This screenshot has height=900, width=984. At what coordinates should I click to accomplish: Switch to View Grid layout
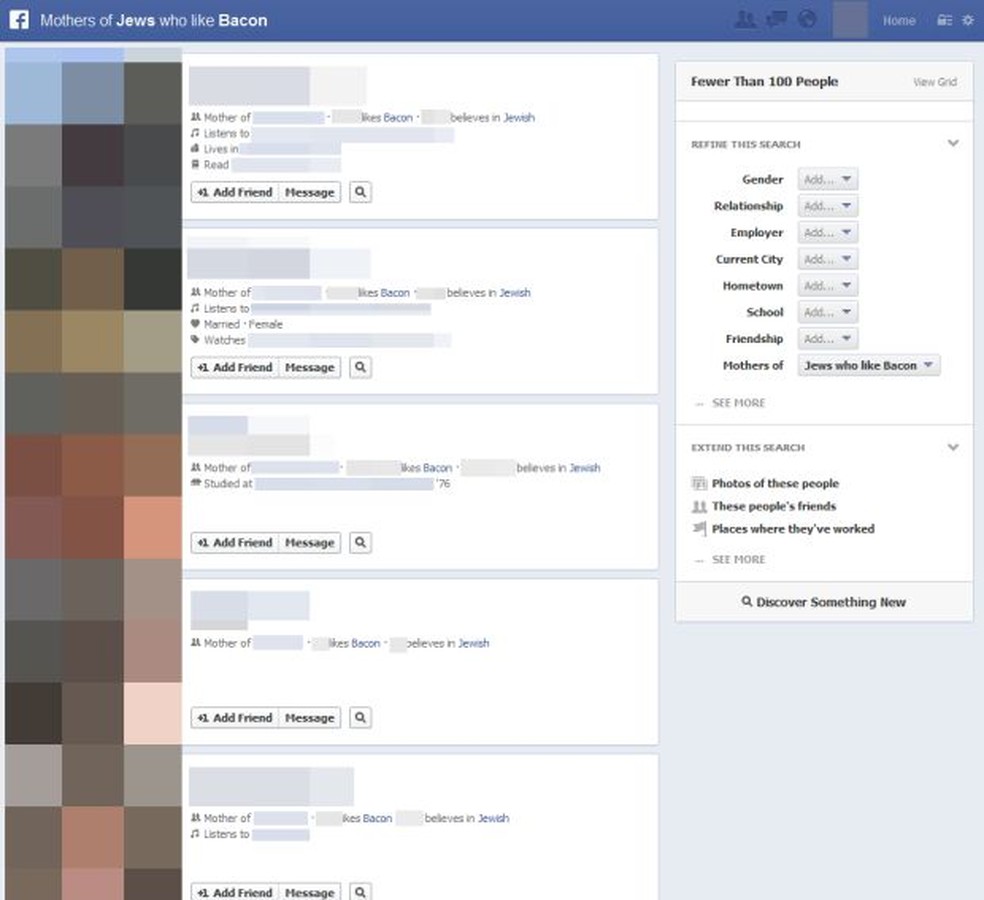(x=935, y=82)
